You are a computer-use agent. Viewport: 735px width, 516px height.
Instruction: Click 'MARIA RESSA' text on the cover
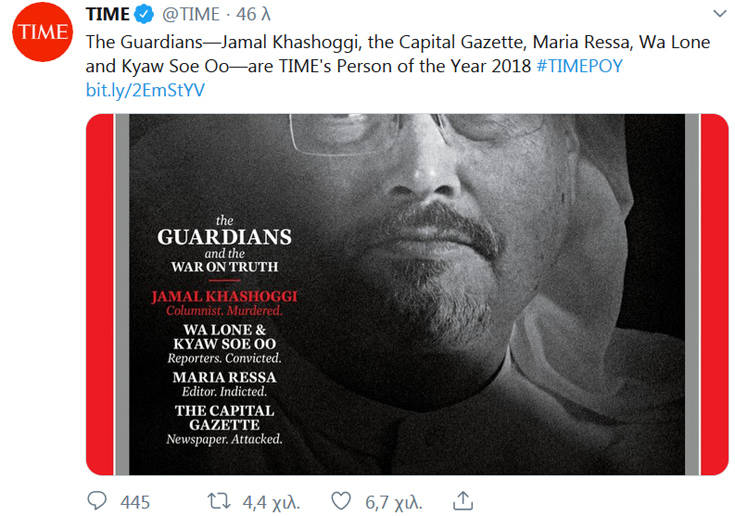(x=224, y=377)
